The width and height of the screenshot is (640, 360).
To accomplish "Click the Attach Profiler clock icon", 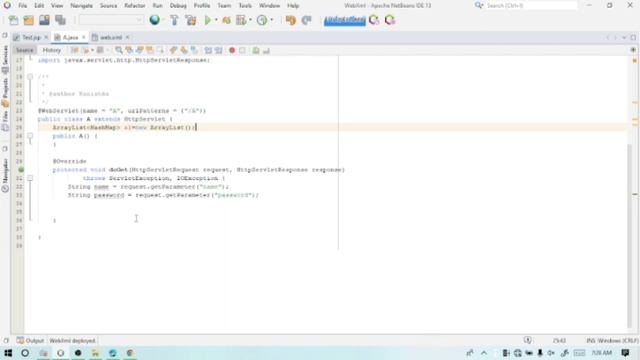I will 262,20.
